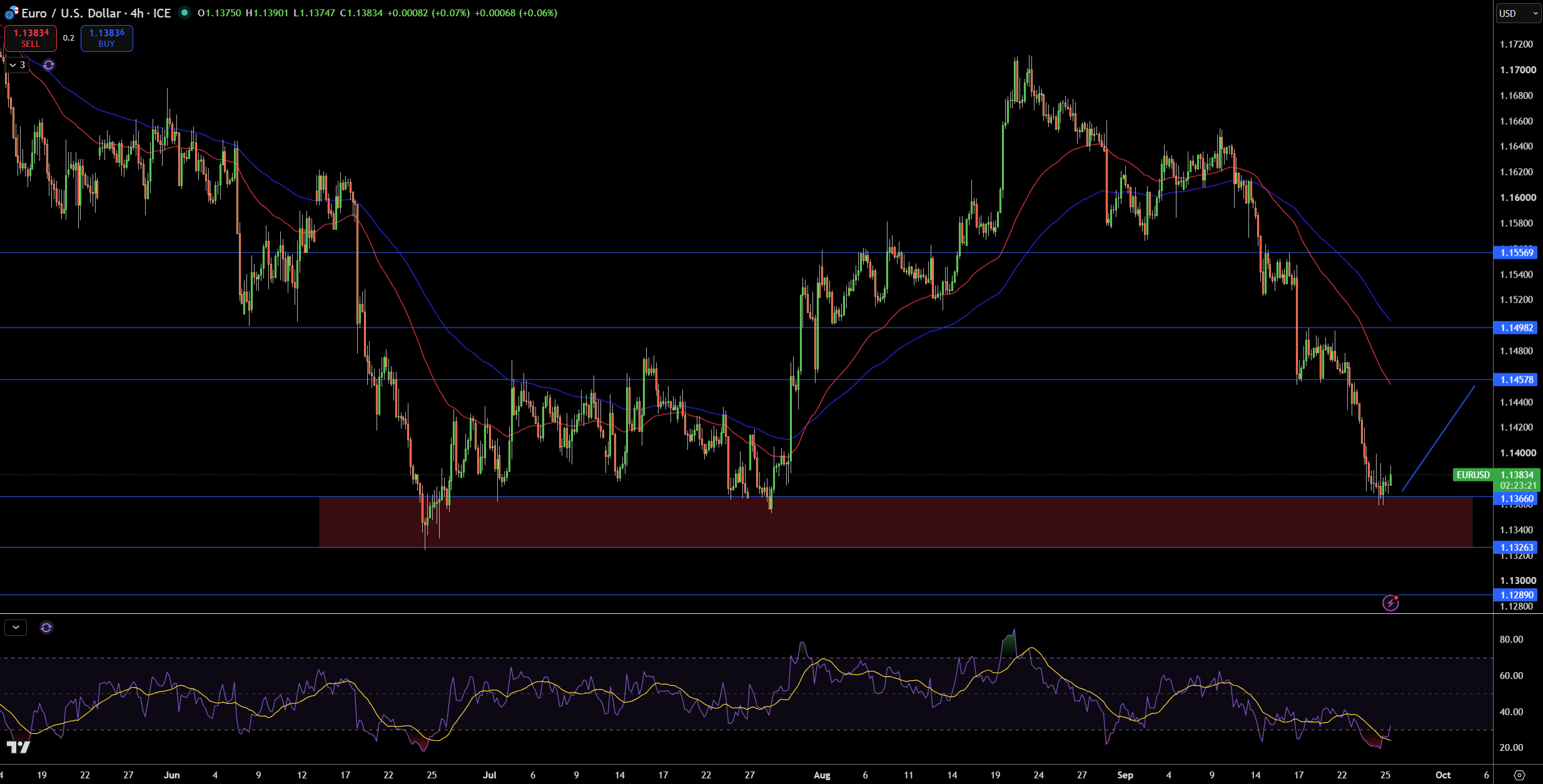
Task: Click the lightning bolt alert icon
Action: [1390, 603]
